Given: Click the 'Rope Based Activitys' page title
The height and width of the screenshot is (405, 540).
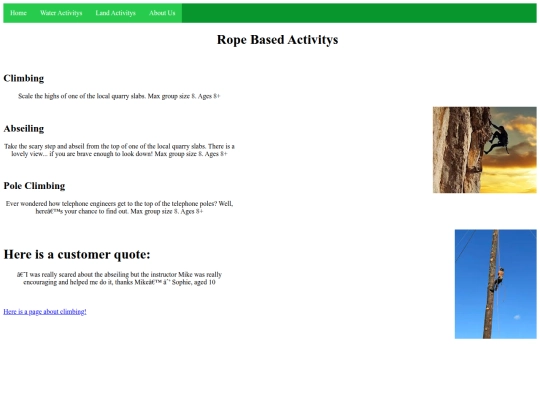Looking at the screenshot, I should [277, 40].
